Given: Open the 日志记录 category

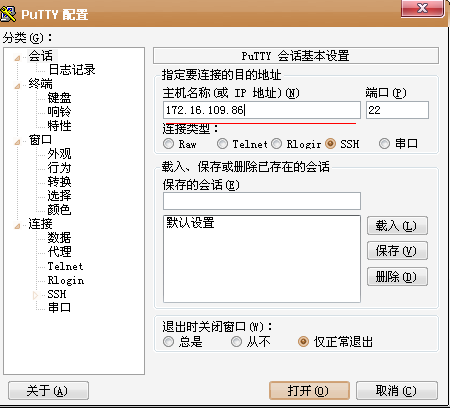Looking at the screenshot, I should coord(72,70).
